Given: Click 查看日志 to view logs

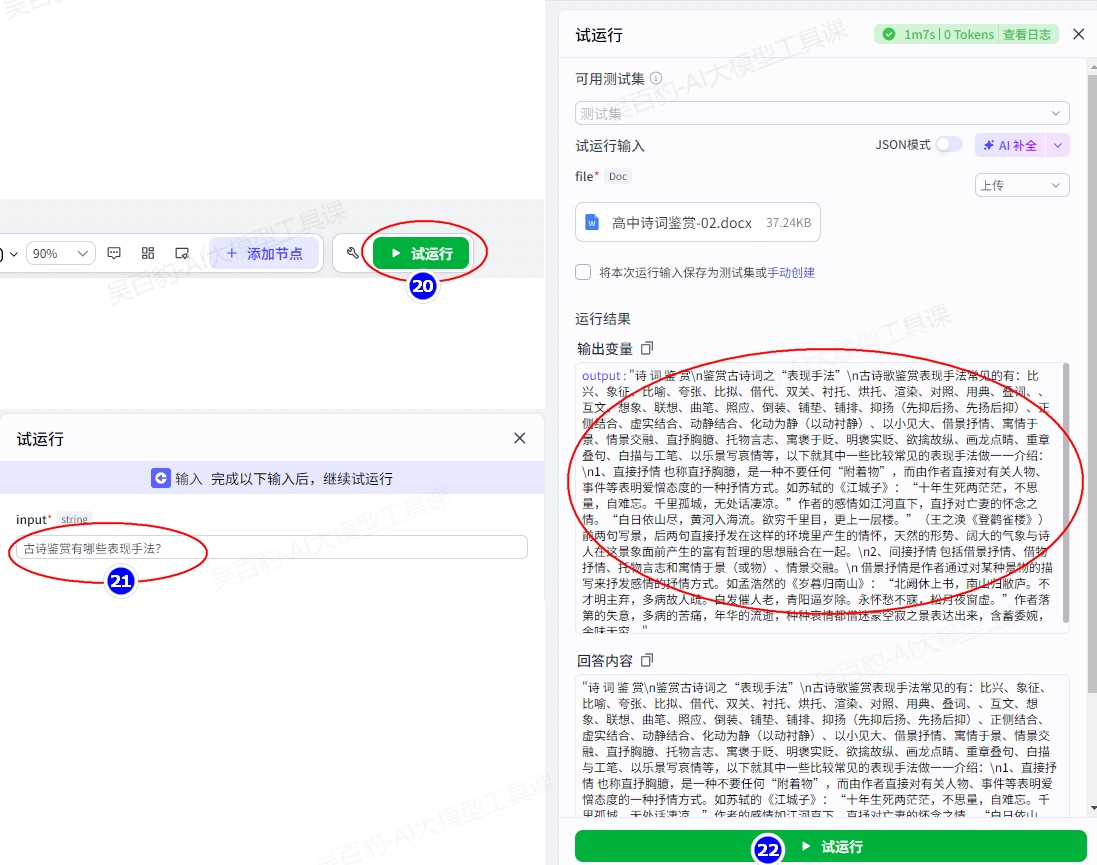Looking at the screenshot, I should coord(1027,34).
